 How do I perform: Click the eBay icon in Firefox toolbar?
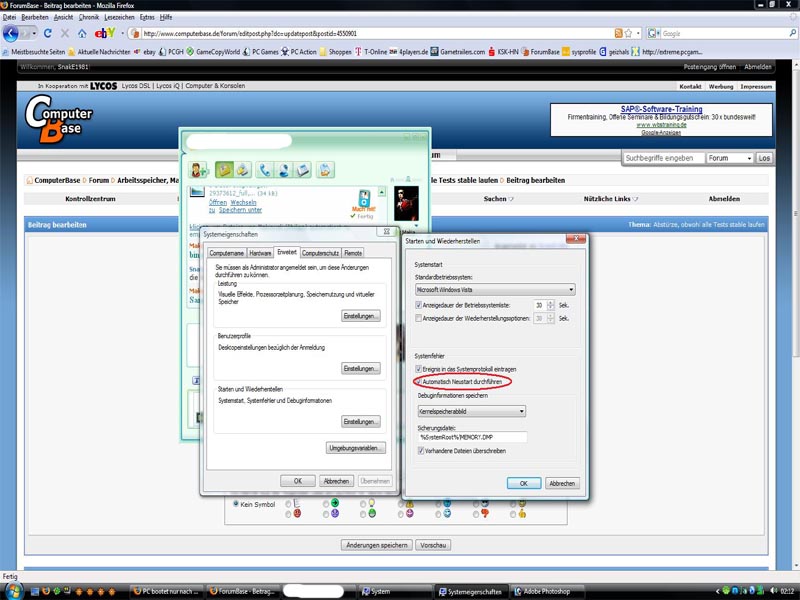(105, 33)
